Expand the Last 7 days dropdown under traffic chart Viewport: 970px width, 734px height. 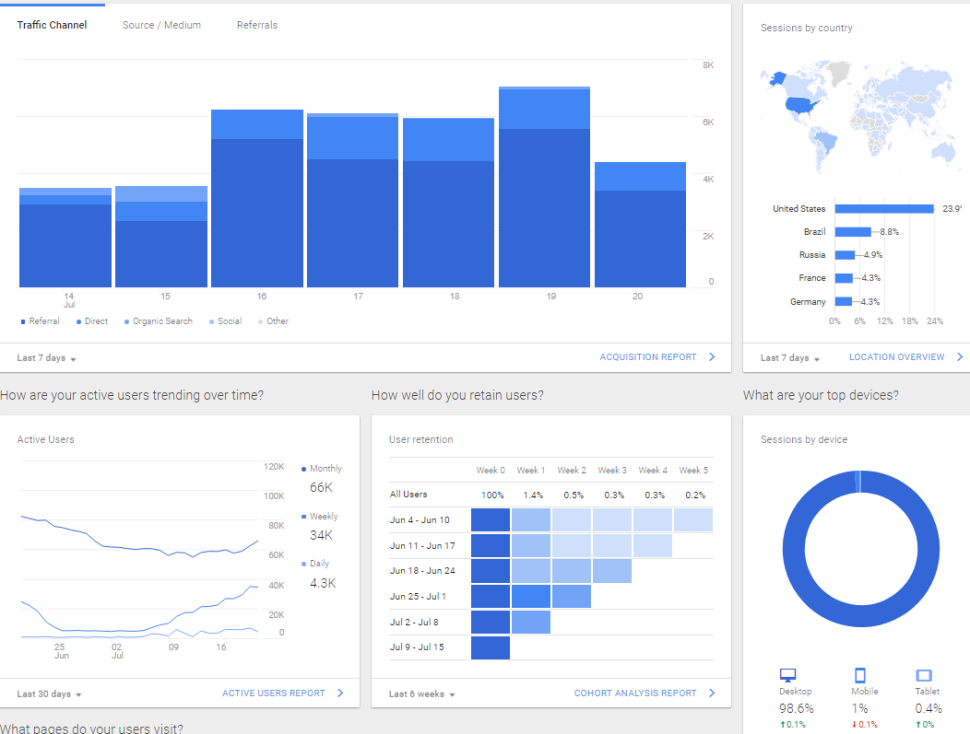pyautogui.click(x=46, y=358)
